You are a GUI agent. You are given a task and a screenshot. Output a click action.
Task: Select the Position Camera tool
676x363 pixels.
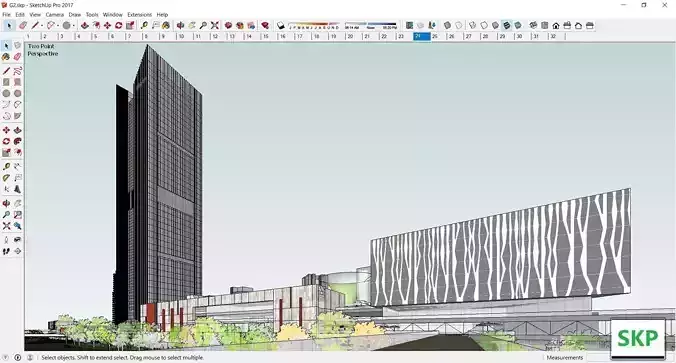(x=6, y=240)
